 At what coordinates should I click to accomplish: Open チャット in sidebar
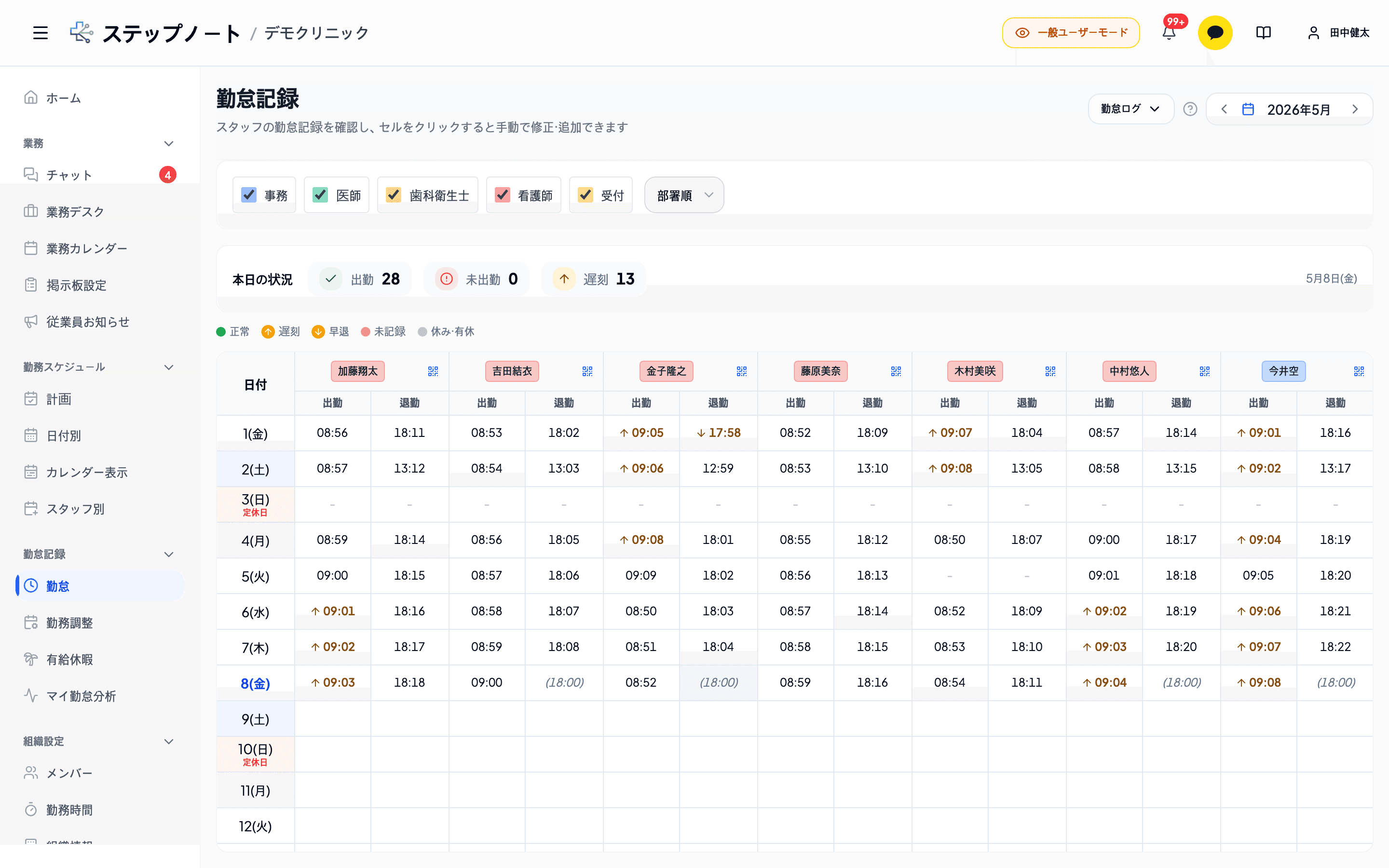tap(100, 175)
